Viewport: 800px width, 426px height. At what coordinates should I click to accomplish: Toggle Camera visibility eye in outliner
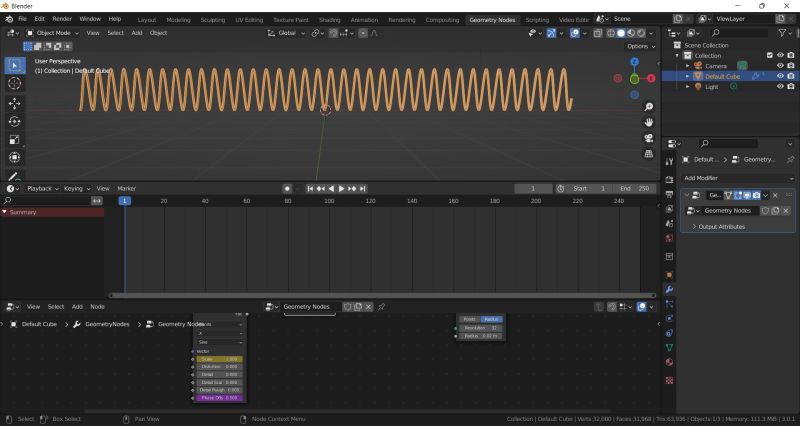pyautogui.click(x=780, y=66)
